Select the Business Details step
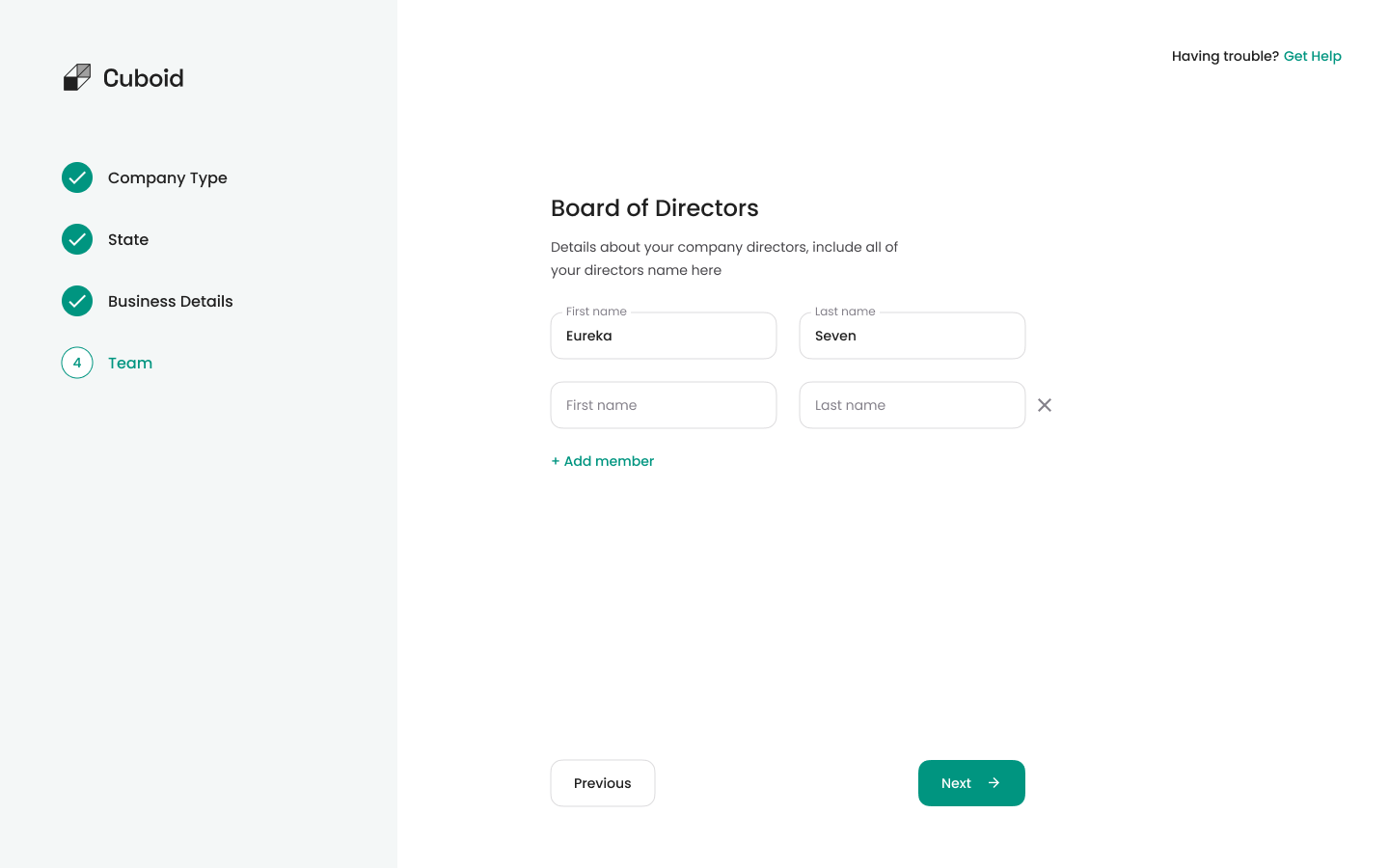1389x868 pixels. (x=171, y=301)
